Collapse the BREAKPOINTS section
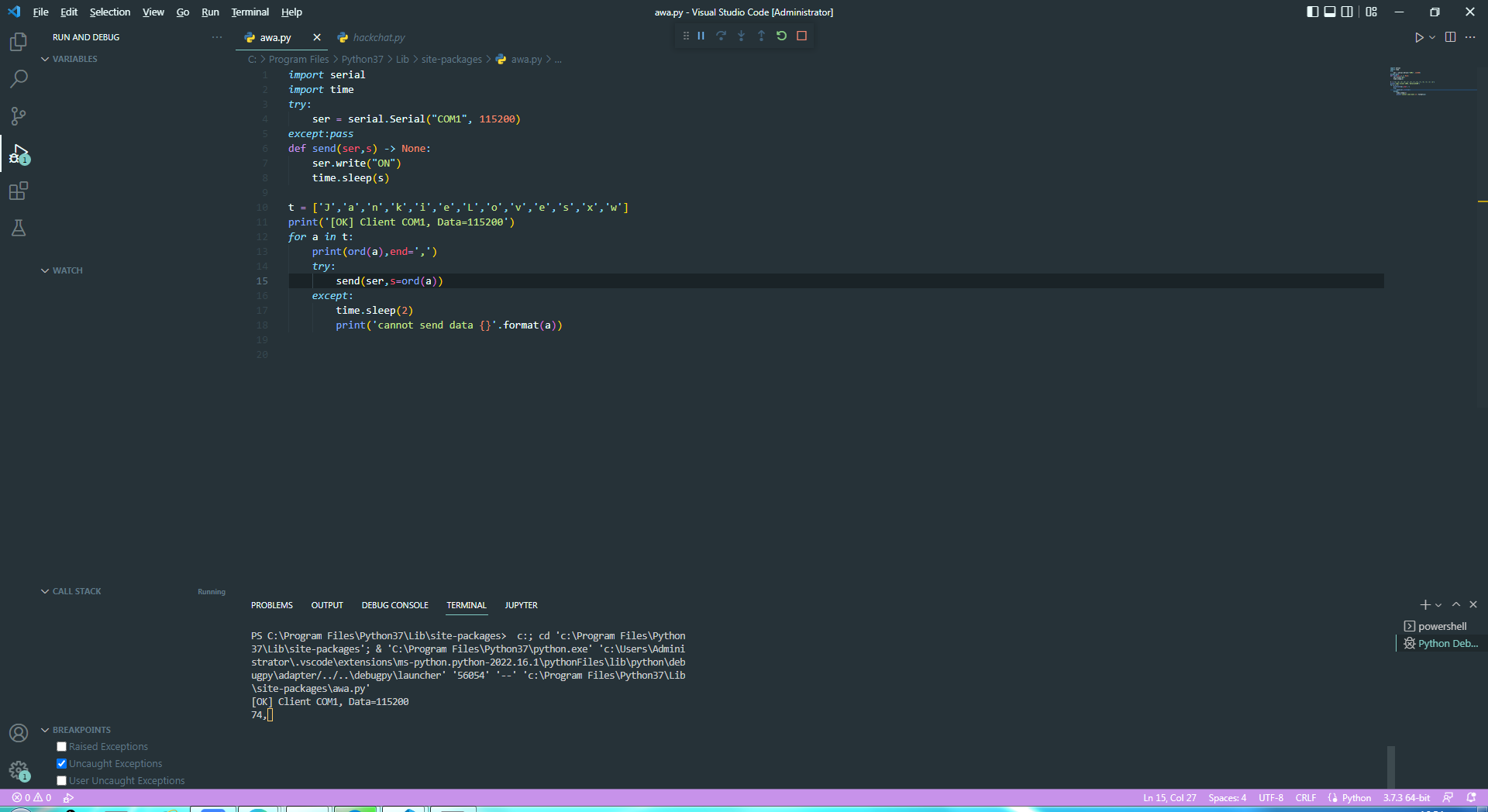Screen dimensions: 1488x812 [x=76, y=730]
